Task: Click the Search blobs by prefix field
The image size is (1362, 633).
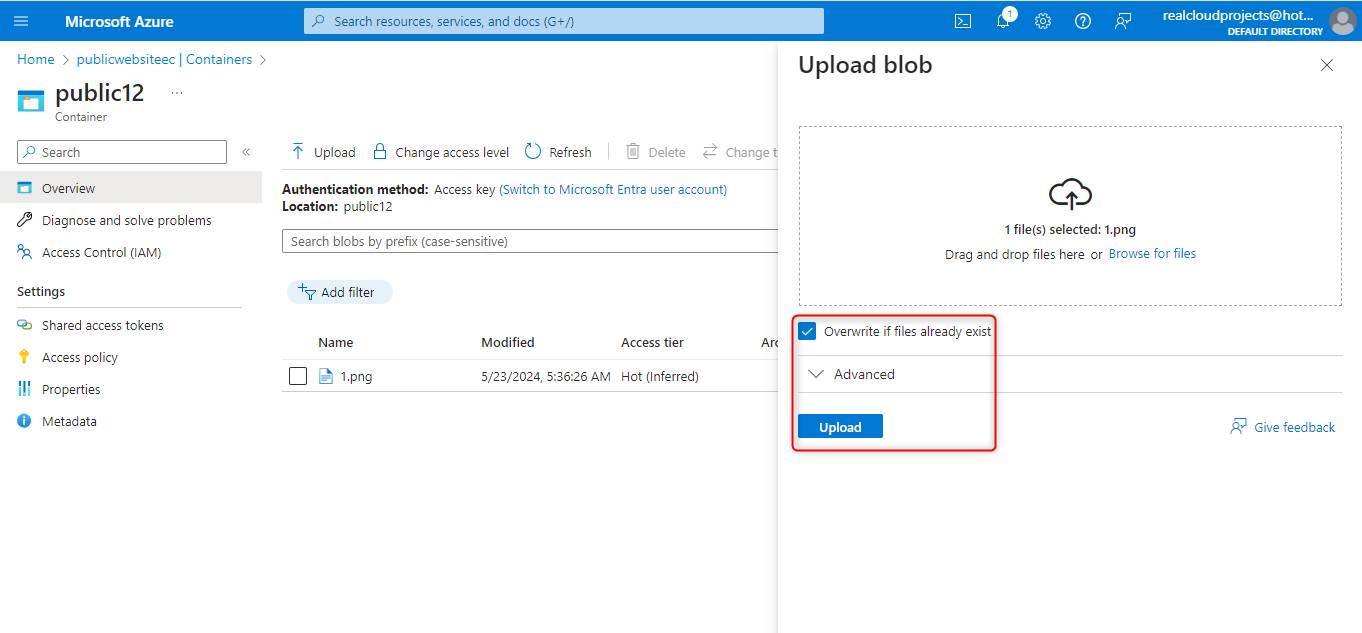Action: 530,241
